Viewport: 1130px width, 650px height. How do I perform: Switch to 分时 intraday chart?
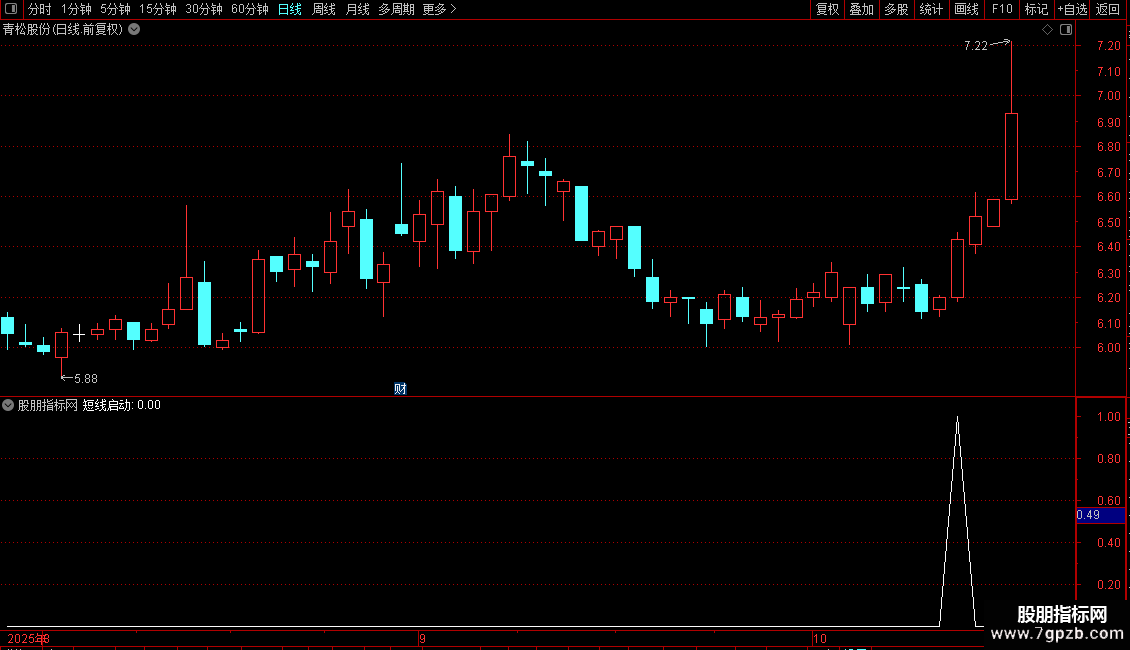(x=40, y=9)
